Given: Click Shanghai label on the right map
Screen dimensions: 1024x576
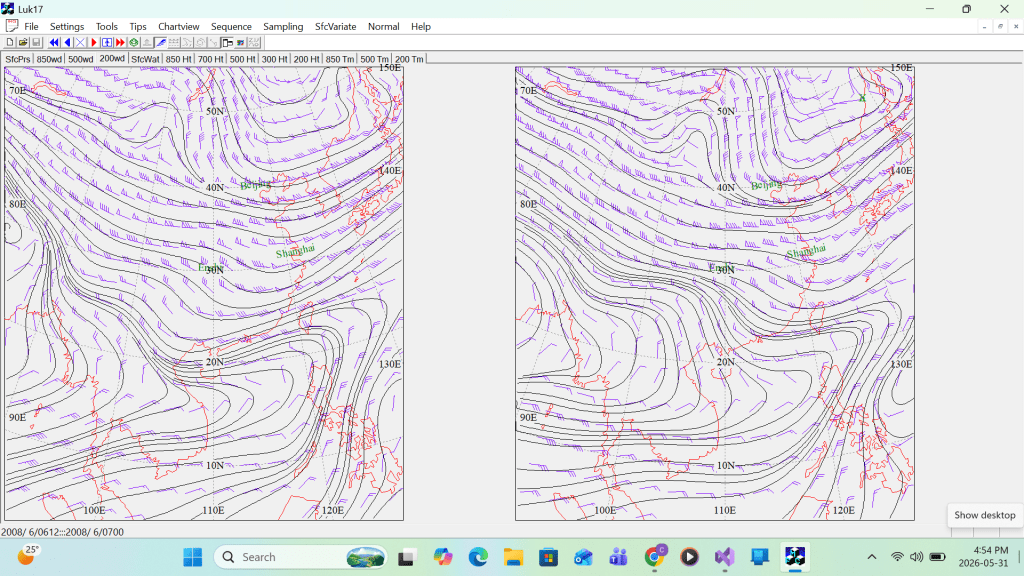Looking at the screenshot, I should pyautogui.click(x=806, y=251).
